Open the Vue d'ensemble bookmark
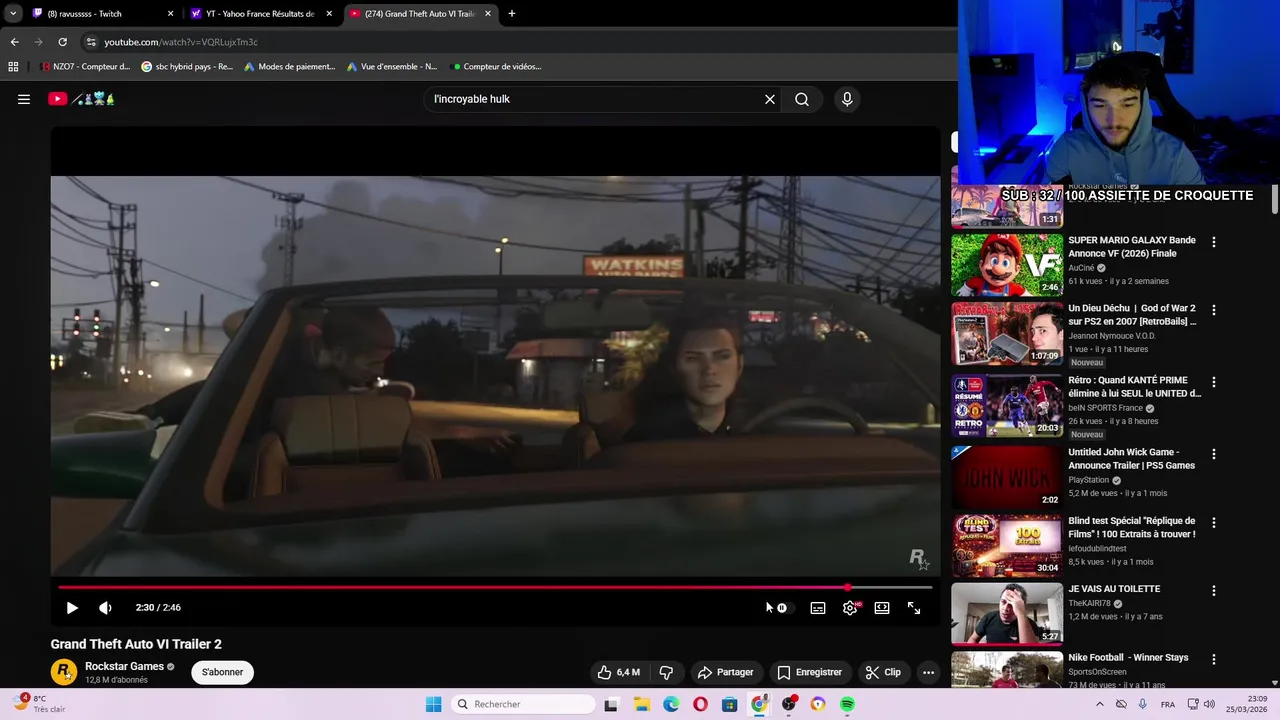Screen dimensions: 1280x720 tap(392, 67)
